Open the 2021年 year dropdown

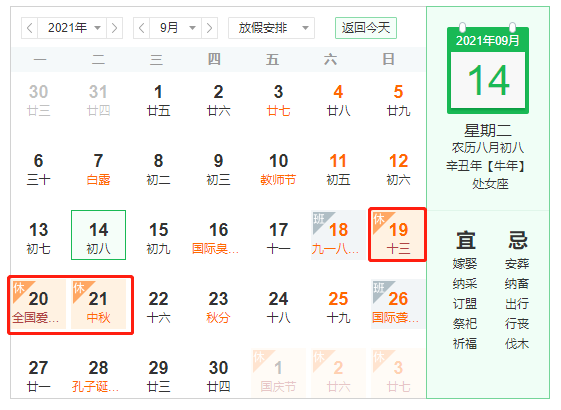pyautogui.click(x=72, y=28)
